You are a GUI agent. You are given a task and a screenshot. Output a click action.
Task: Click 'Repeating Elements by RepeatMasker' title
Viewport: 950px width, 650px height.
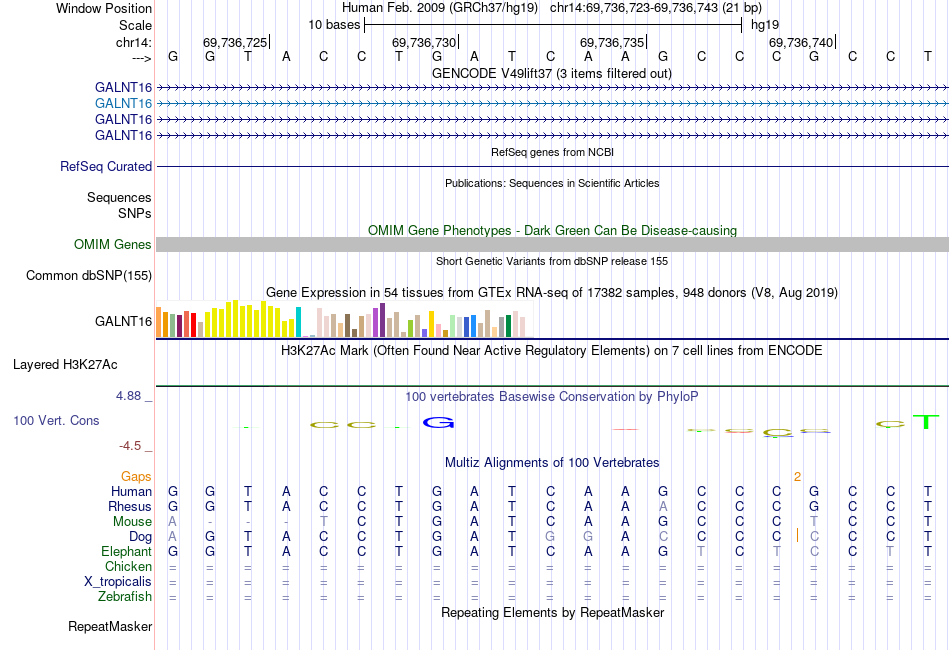pos(552,612)
